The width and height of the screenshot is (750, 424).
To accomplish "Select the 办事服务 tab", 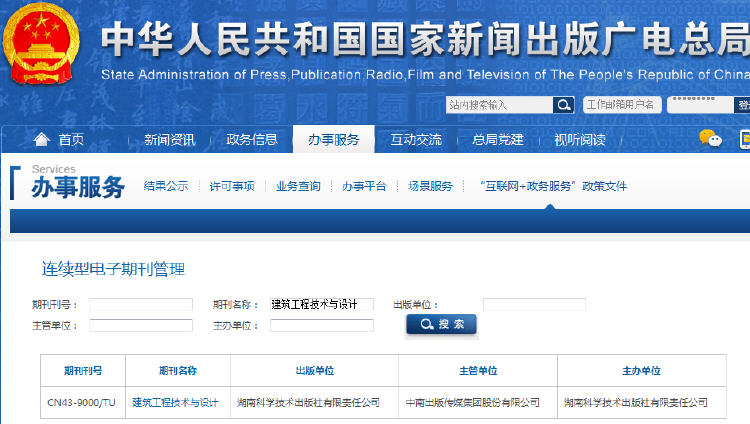I will click(333, 139).
